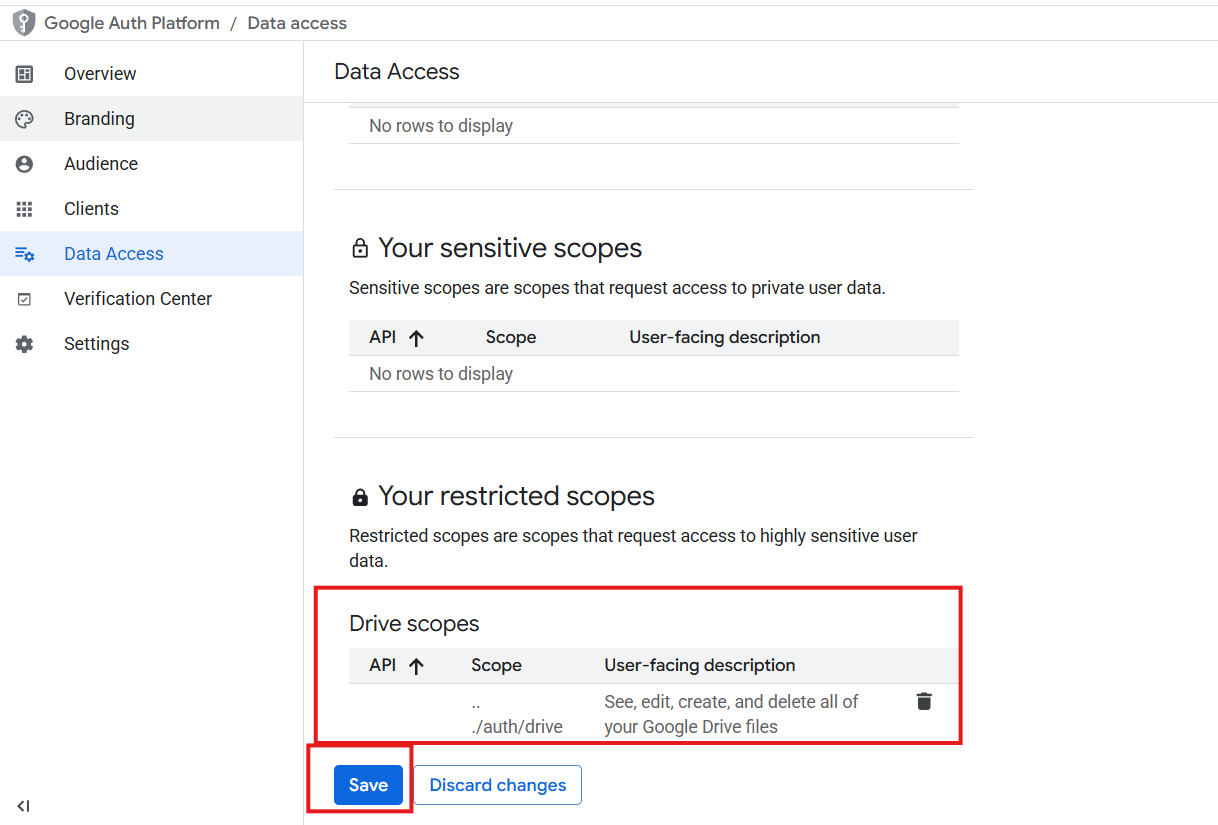
Task: Click the Branding palette icon
Action: [24, 119]
